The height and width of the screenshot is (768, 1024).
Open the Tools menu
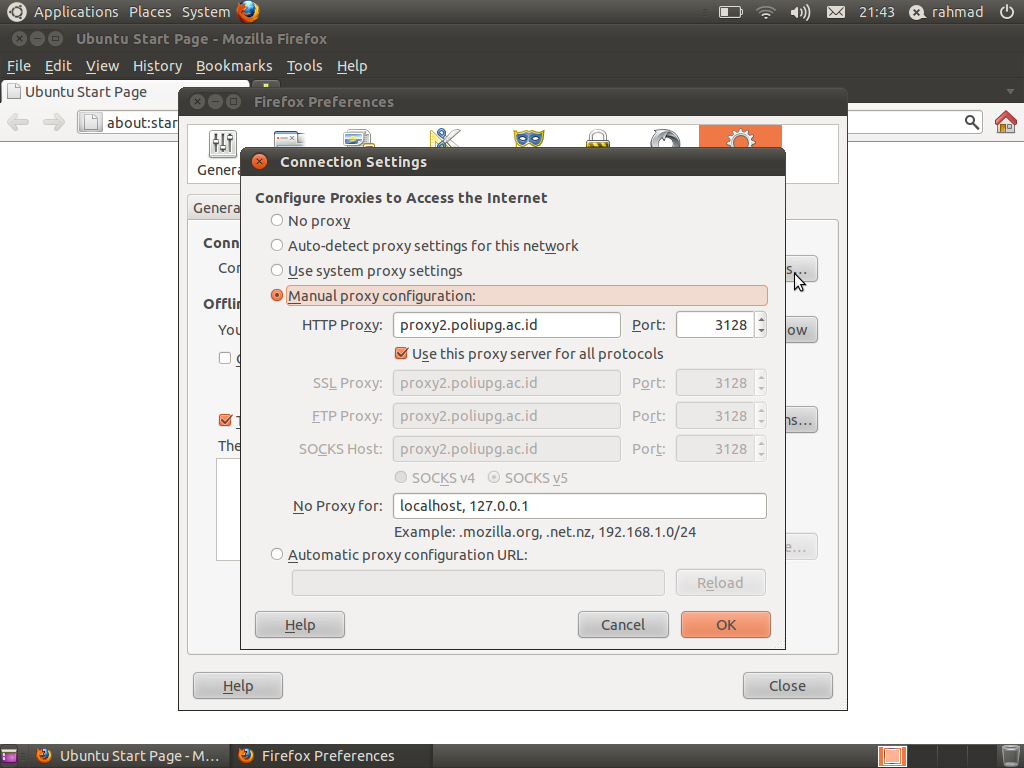point(304,66)
